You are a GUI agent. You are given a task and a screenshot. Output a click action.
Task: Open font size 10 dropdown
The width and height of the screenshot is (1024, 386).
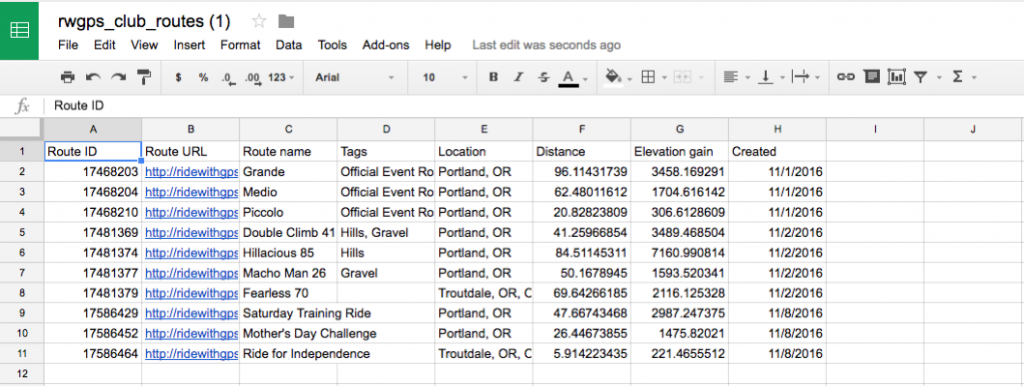click(445, 77)
